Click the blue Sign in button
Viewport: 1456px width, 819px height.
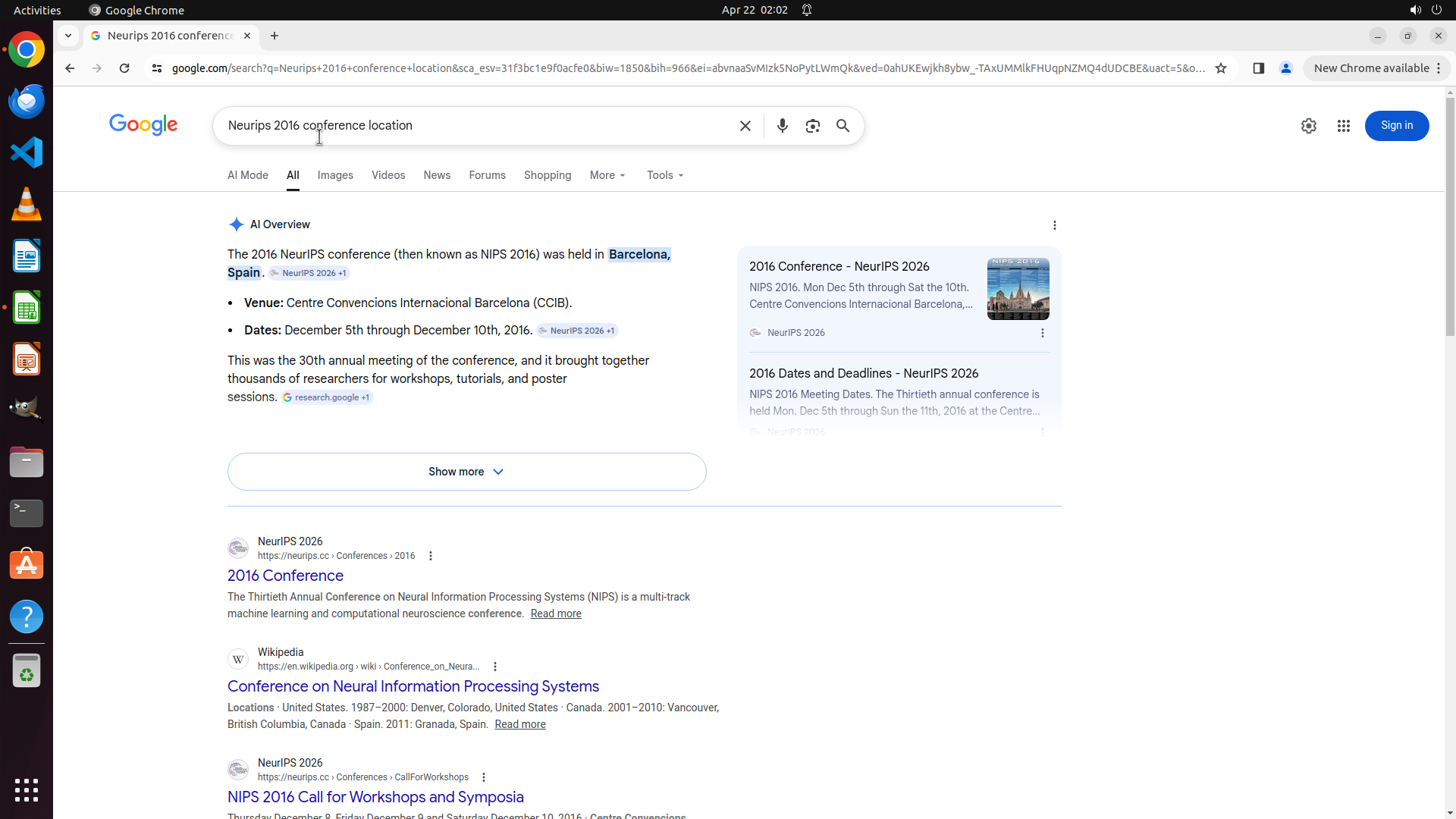[x=1396, y=126]
